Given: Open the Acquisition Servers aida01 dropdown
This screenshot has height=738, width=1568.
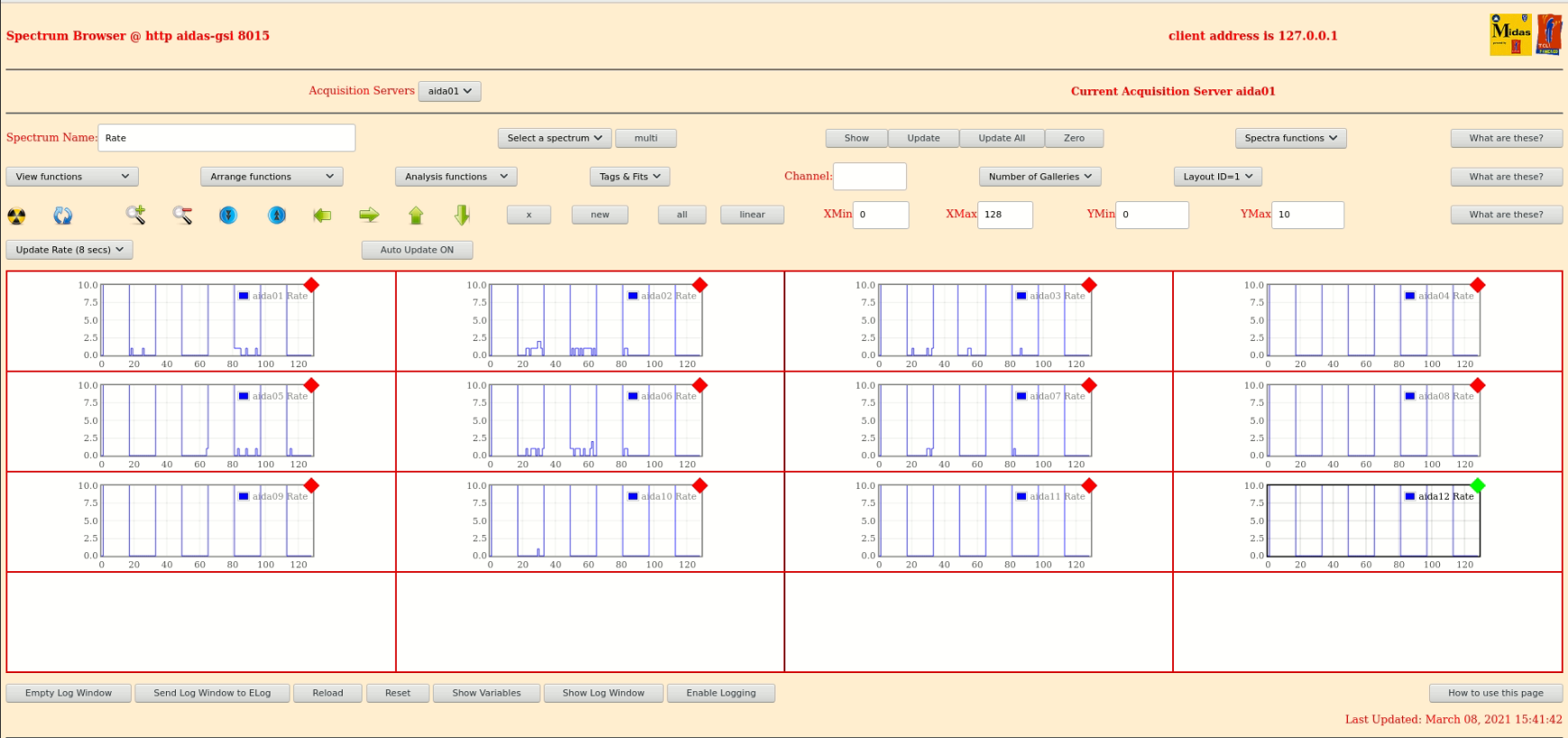Looking at the screenshot, I should click(x=449, y=91).
